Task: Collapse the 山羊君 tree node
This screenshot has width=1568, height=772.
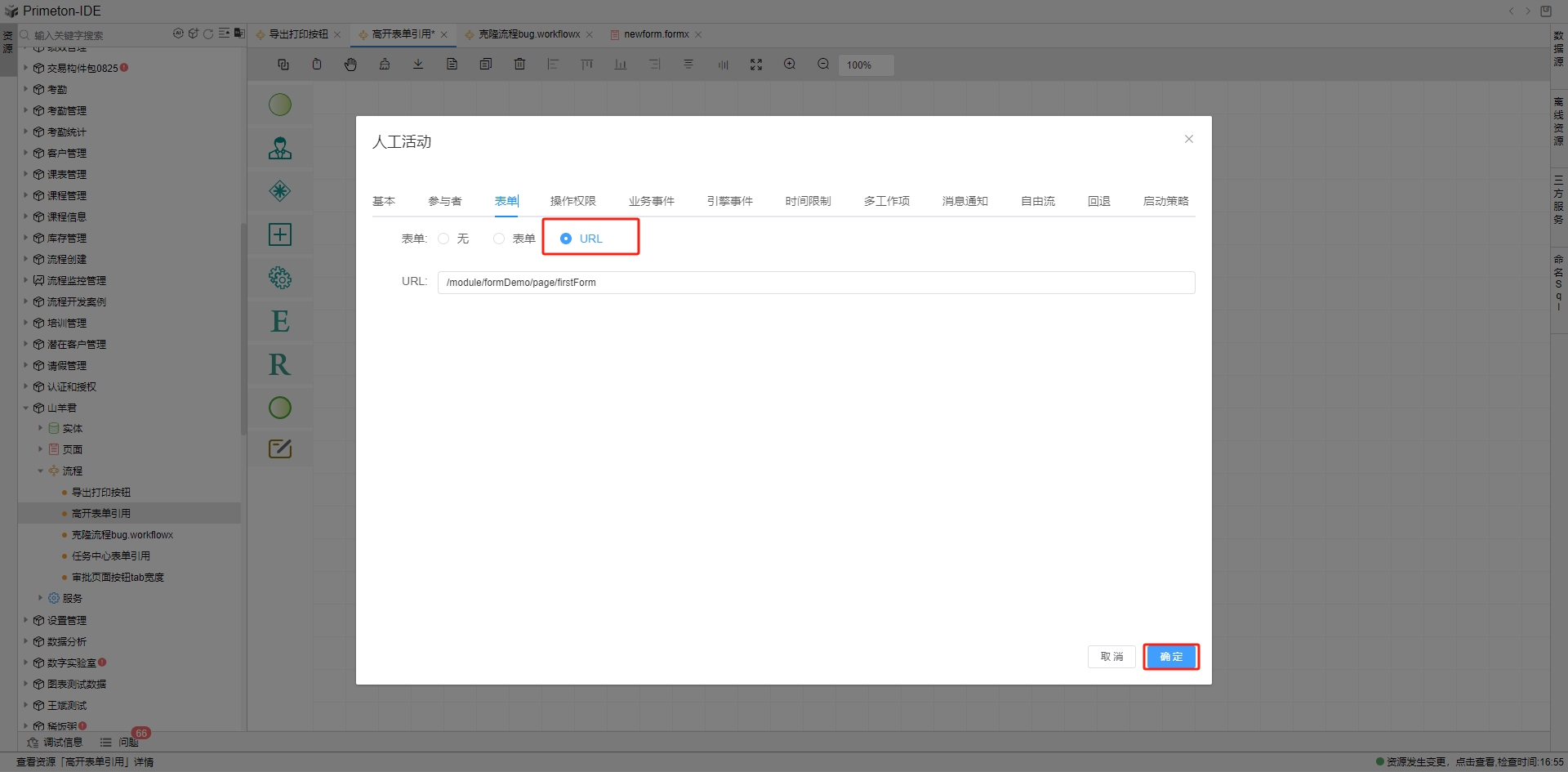Action: 26,408
